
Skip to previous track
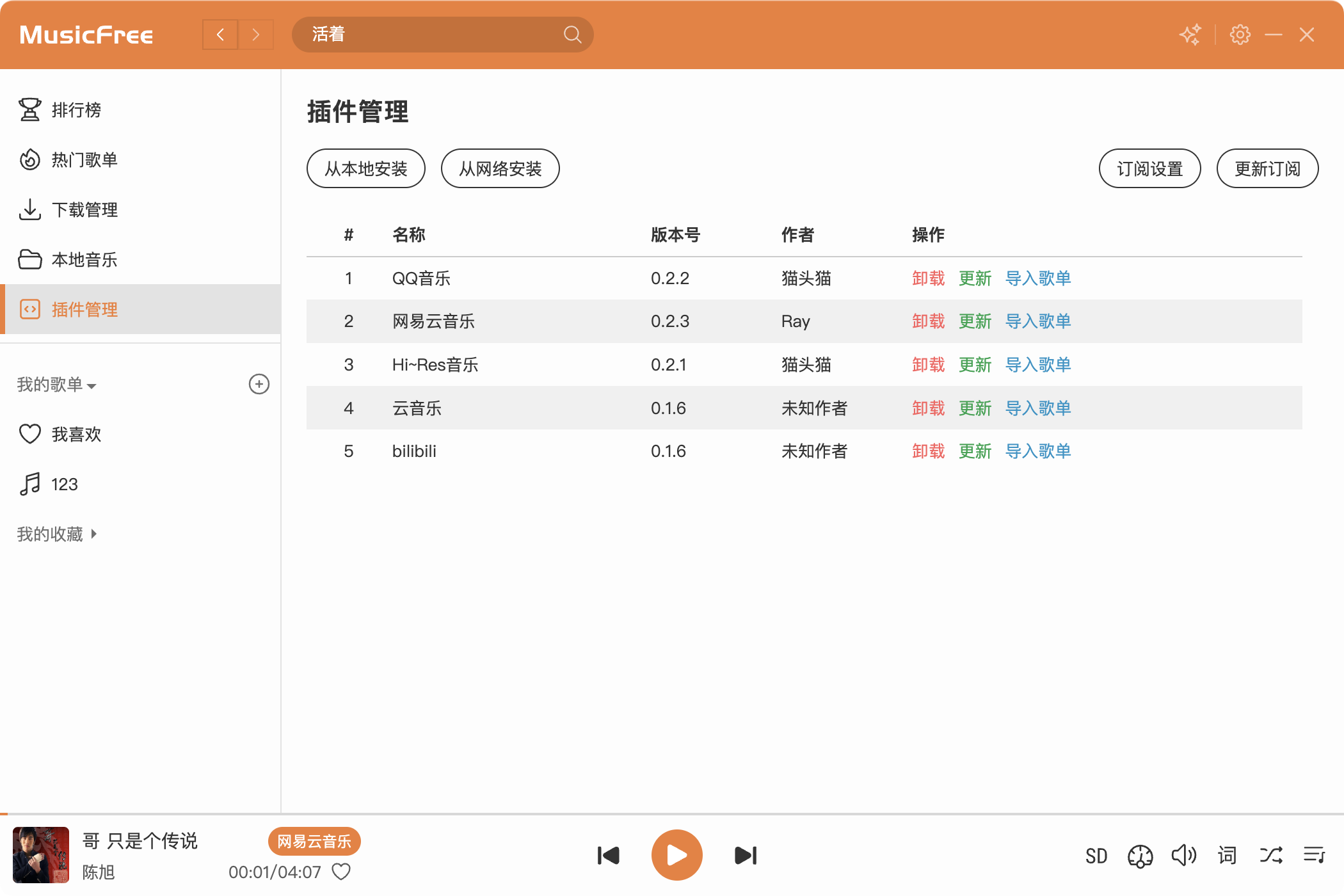tap(608, 856)
